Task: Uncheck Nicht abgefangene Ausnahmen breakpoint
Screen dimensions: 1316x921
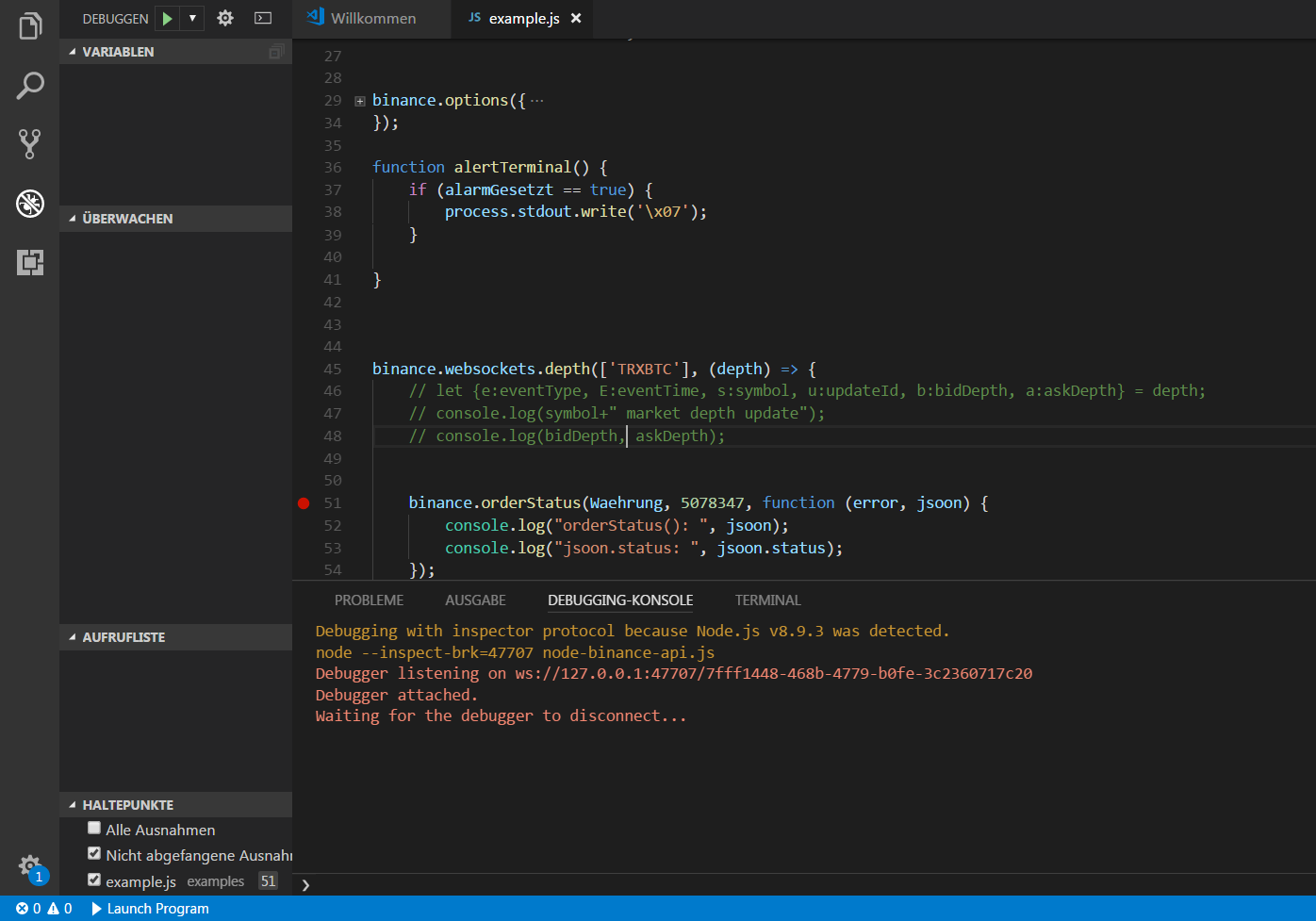Action: 94,854
